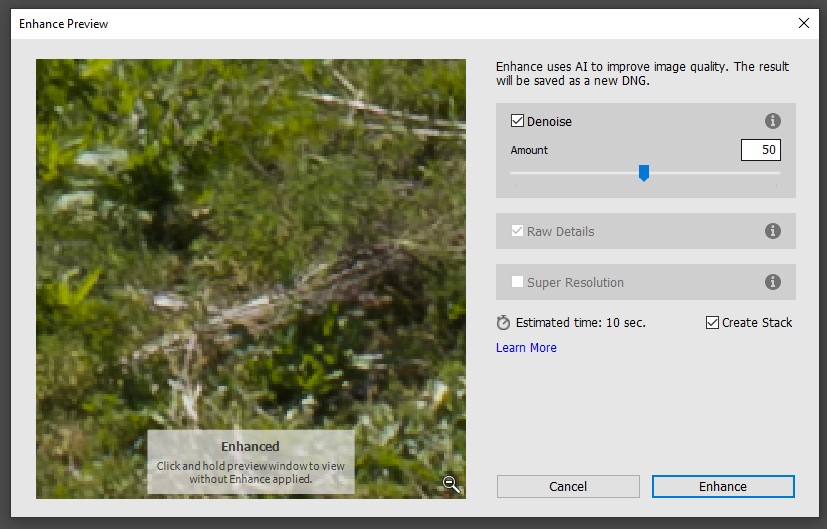Enable the Super Resolution checkbox
Screen dimensions: 827x529
517,282
